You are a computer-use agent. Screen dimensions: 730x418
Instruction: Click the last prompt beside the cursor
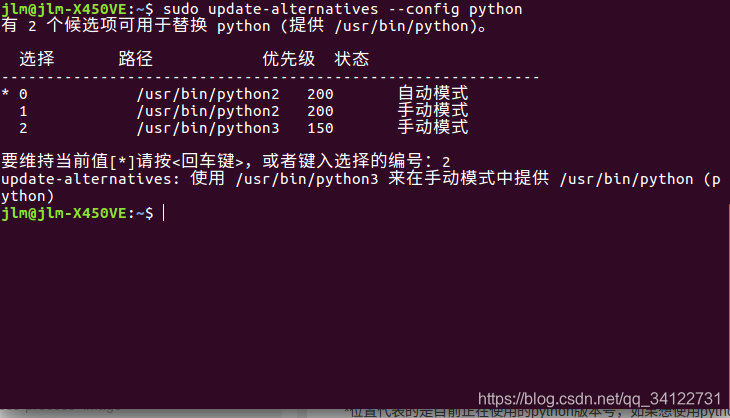[x=77, y=213]
